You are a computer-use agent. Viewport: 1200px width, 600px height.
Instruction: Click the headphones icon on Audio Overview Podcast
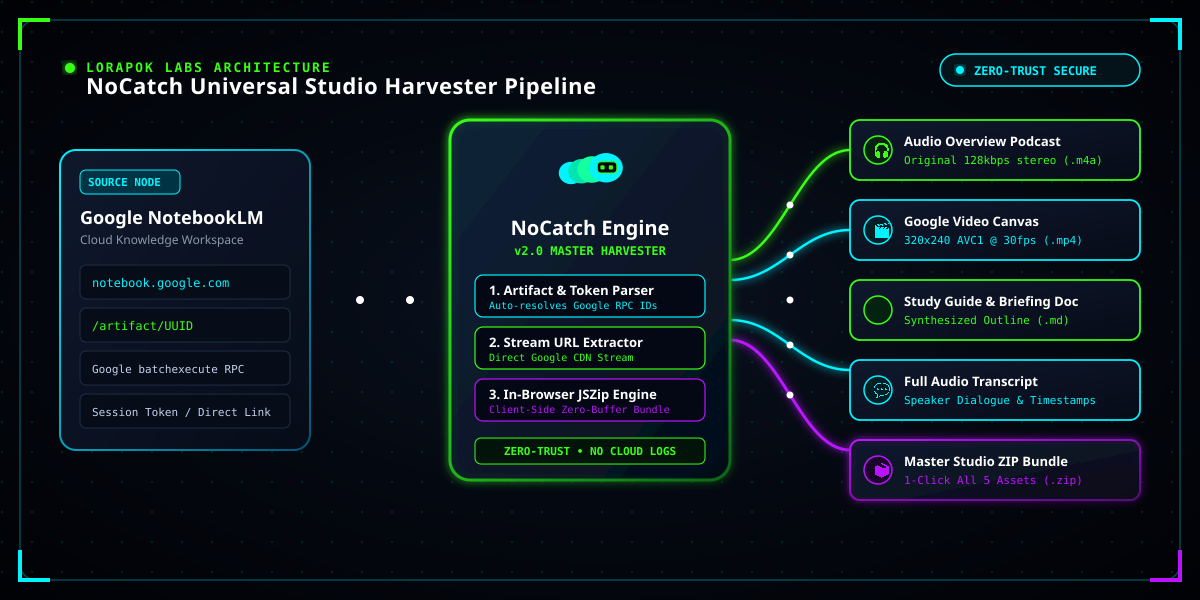(878, 150)
